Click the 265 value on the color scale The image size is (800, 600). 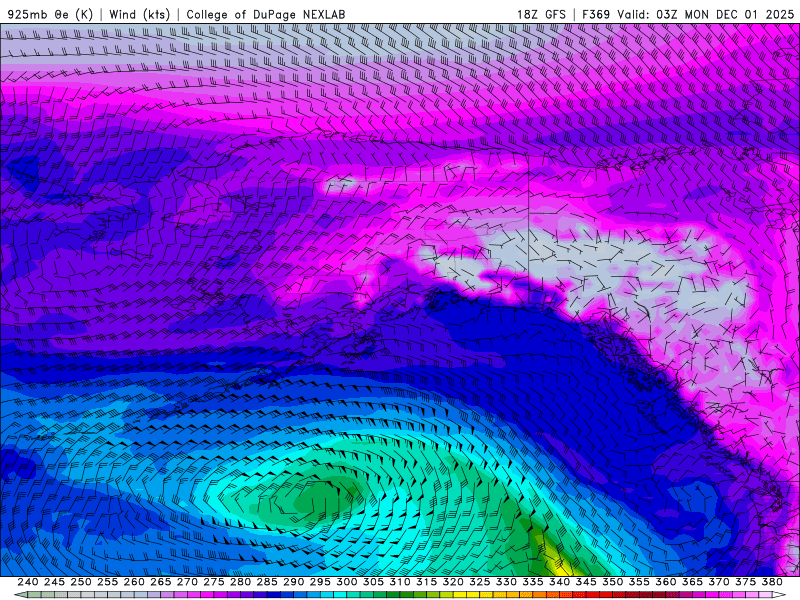pos(160,582)
